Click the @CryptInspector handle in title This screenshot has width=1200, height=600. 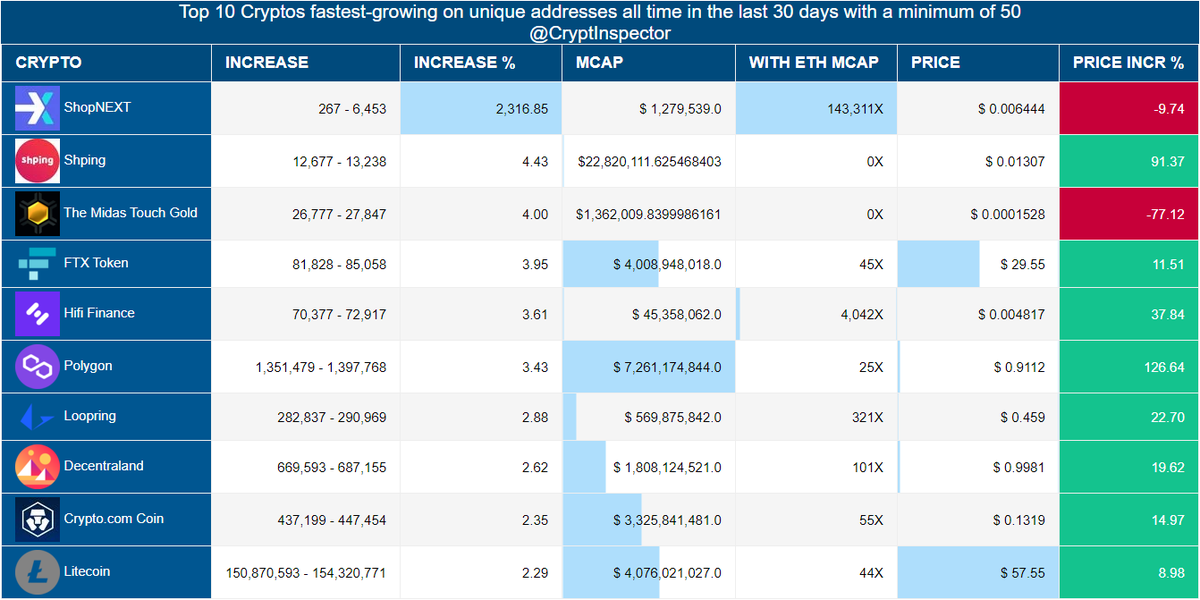tap(600, 33)
